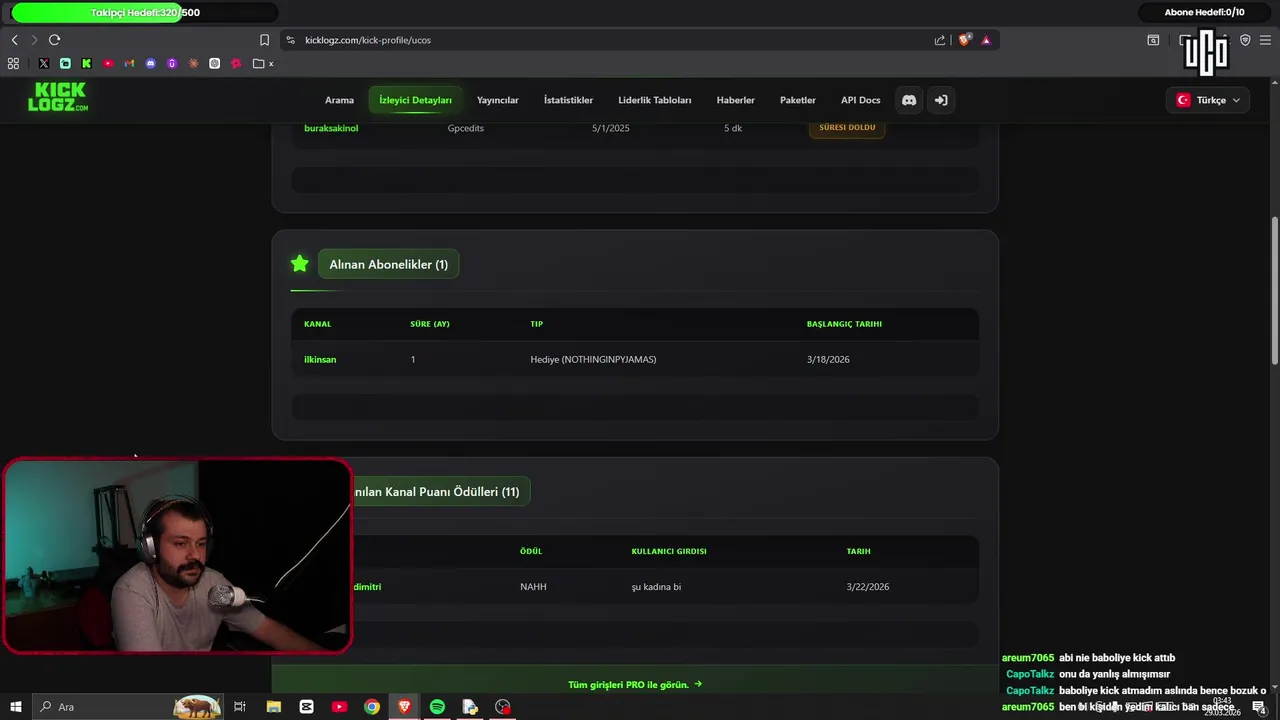Click the Takipçi Hedefi progress bar
The width and height of the screenshot is (1280, 720).
145,13
